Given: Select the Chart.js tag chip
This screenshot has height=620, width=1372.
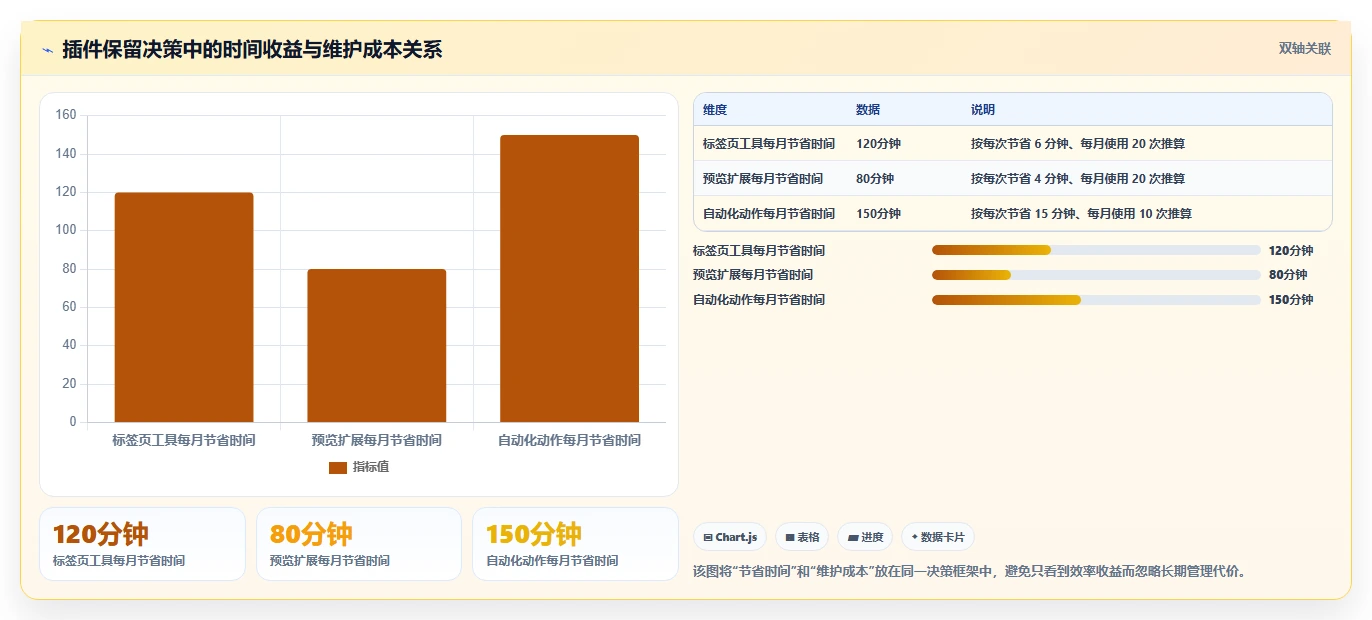Looking at the screenshot, I should pos(730,537).
